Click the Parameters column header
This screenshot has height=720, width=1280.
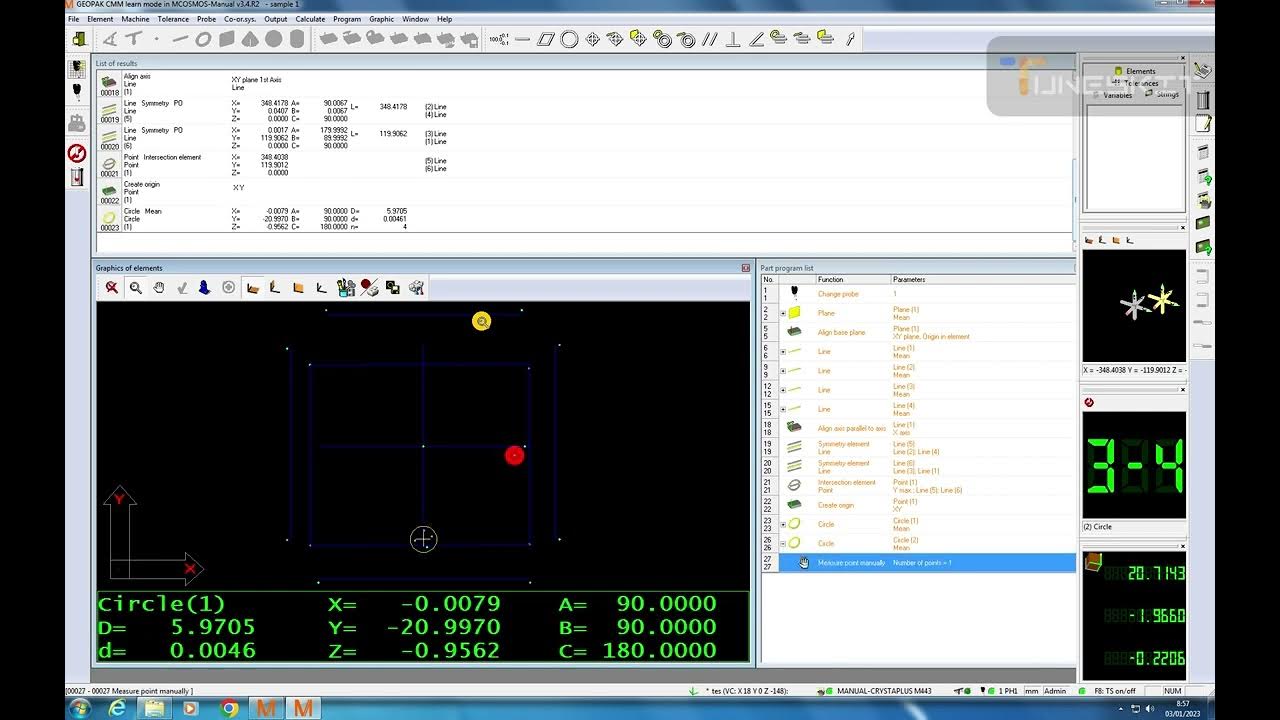click(x=982, y=280)
